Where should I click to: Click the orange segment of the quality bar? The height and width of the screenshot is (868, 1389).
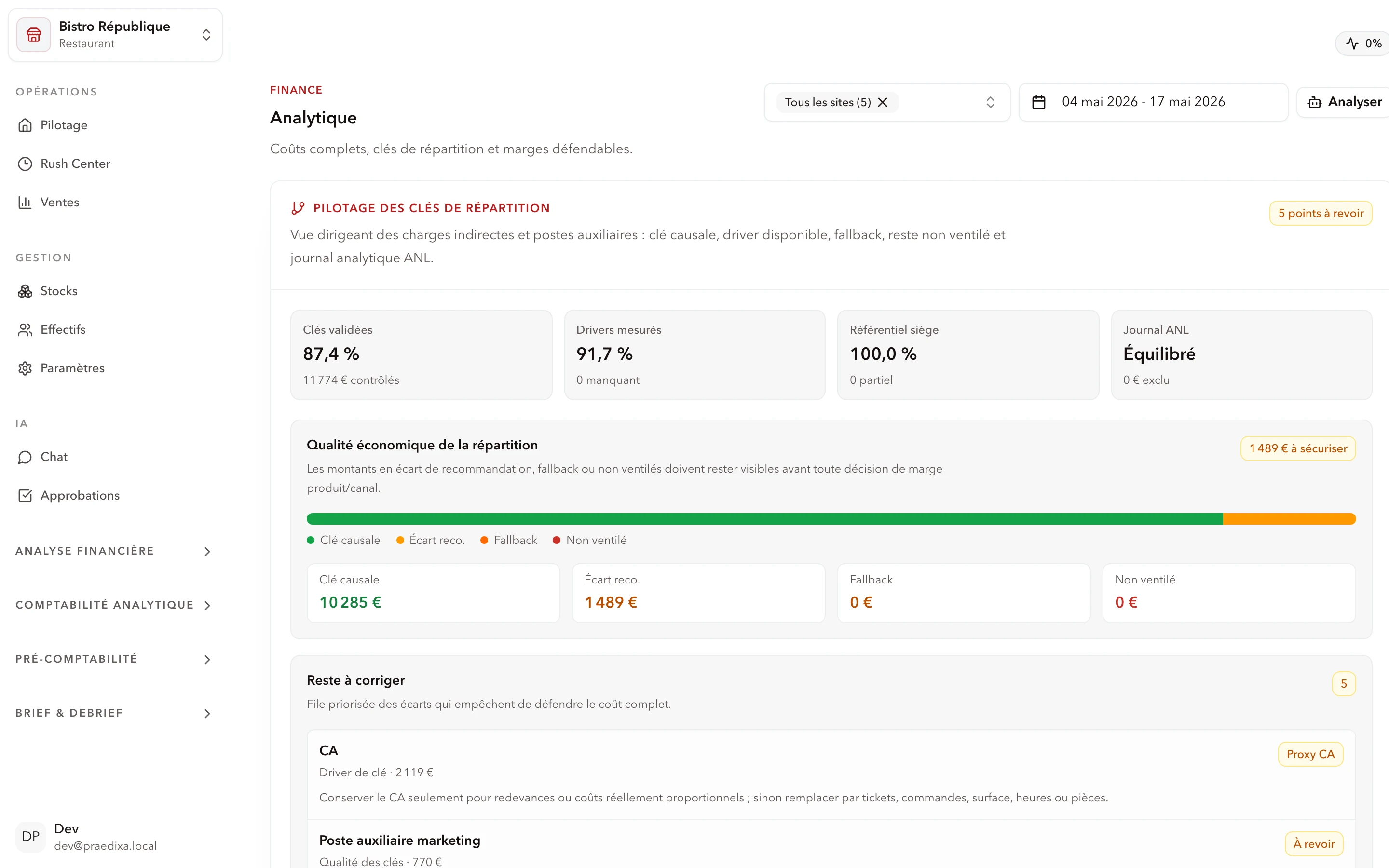1289,519
